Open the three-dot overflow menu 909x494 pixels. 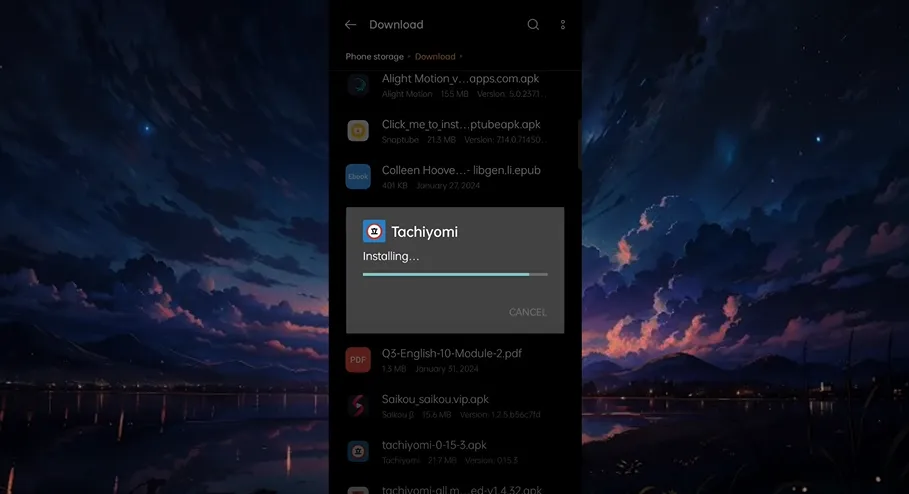562,24
